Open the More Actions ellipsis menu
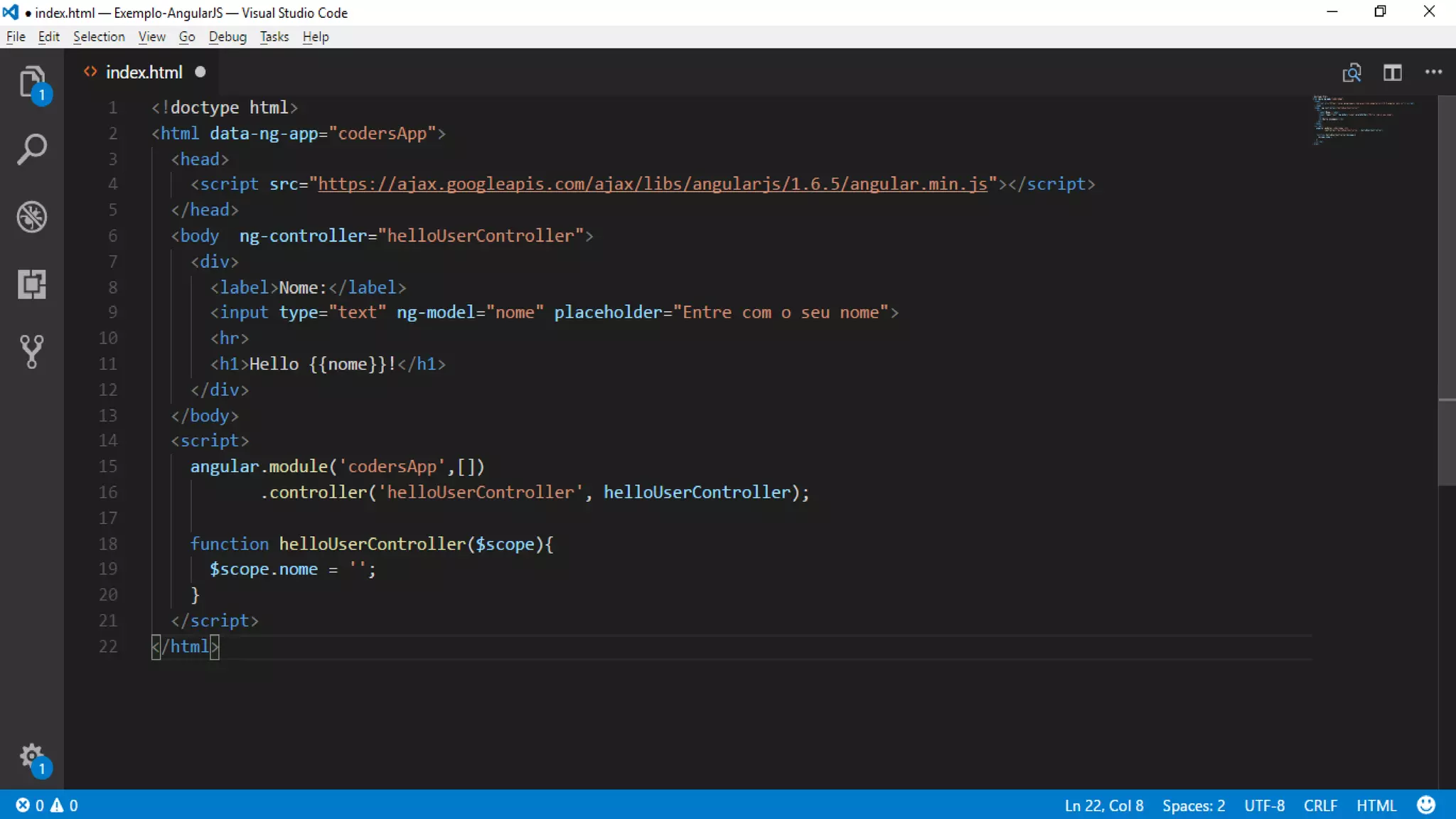Screen dimensions: 1456x819 (1433, 73)
